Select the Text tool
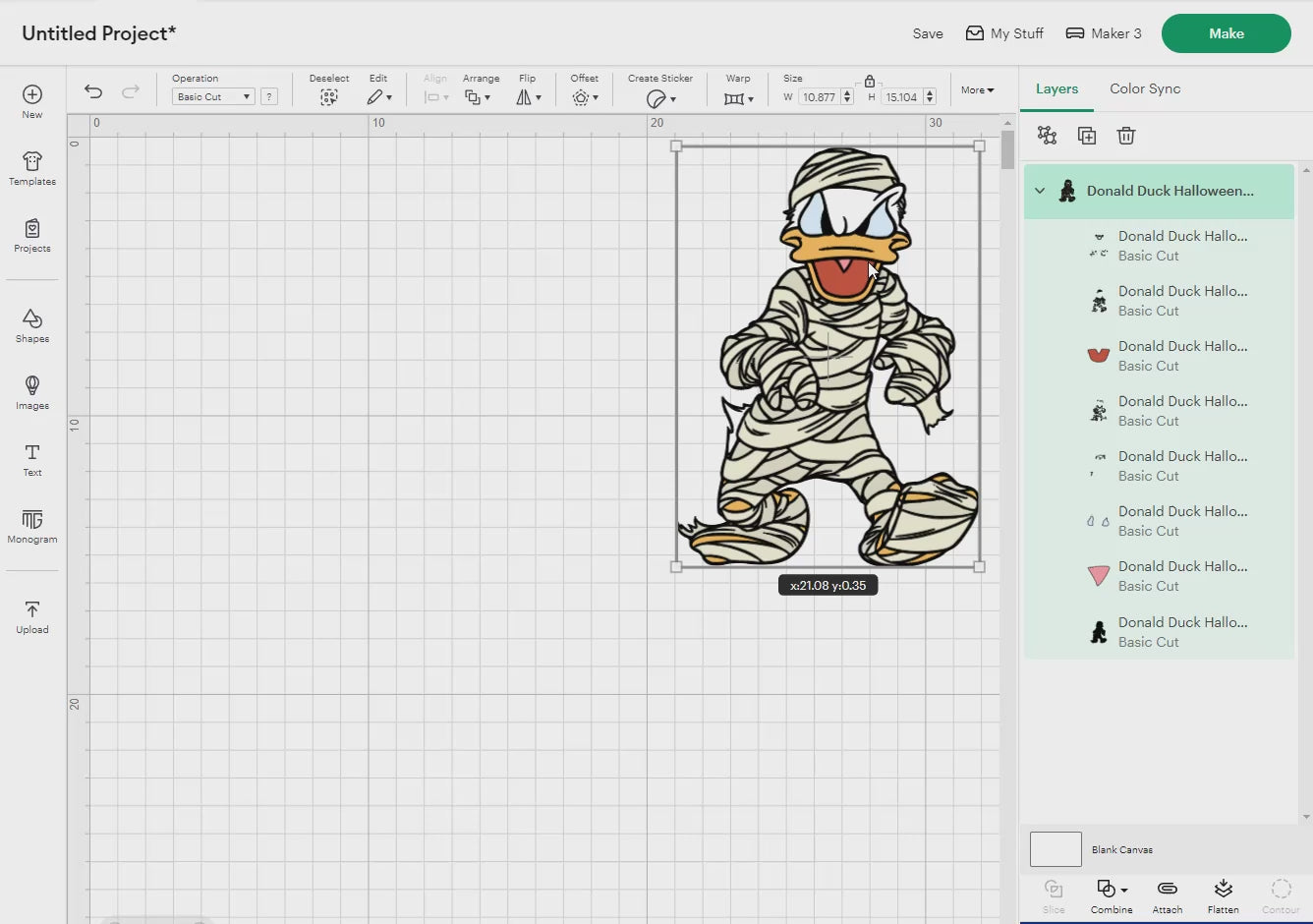 (x=32, y=460)
